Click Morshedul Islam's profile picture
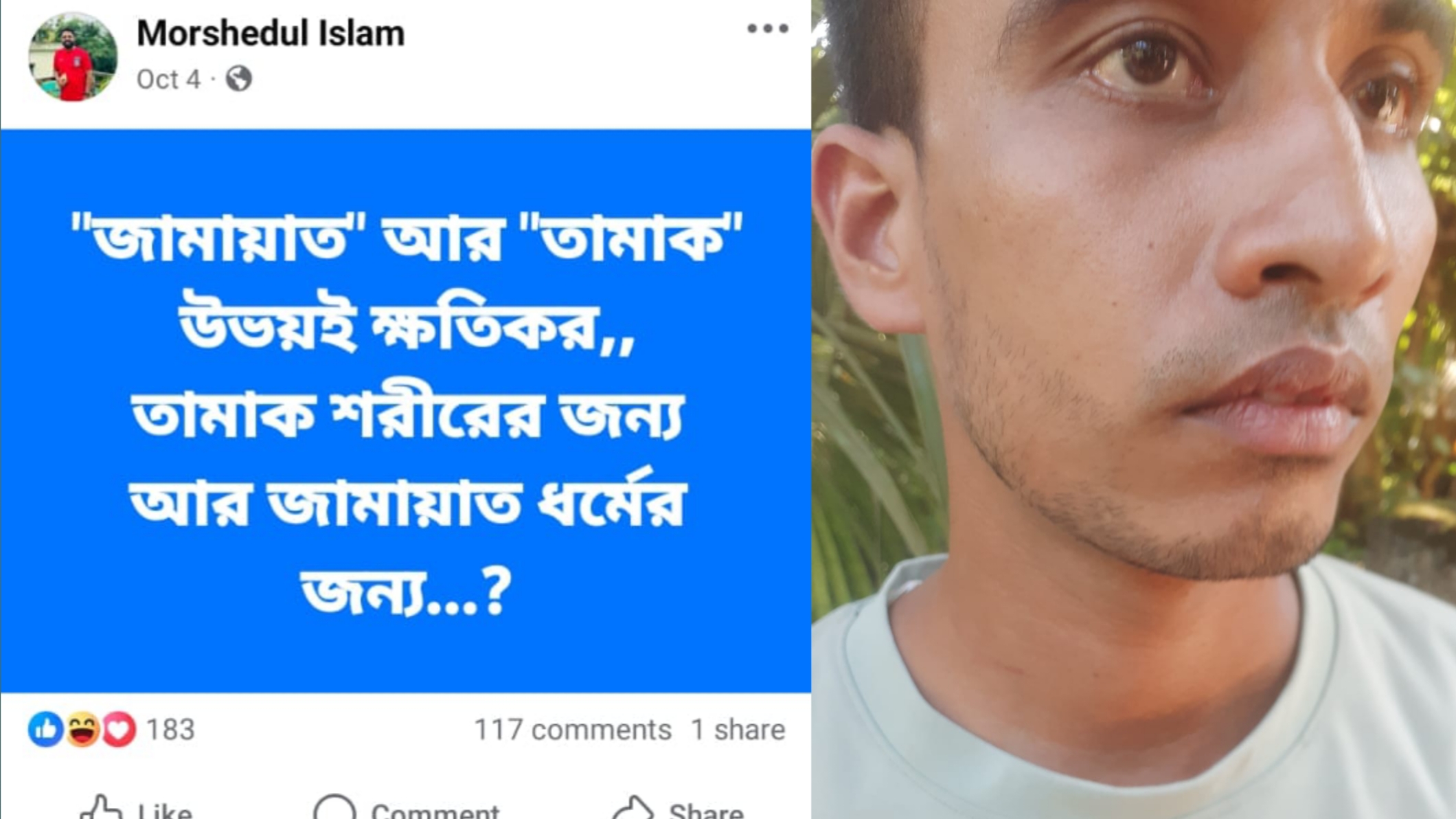Image resolution: width=1456 pixels, height=819 pixels. [x=72, y=57]
